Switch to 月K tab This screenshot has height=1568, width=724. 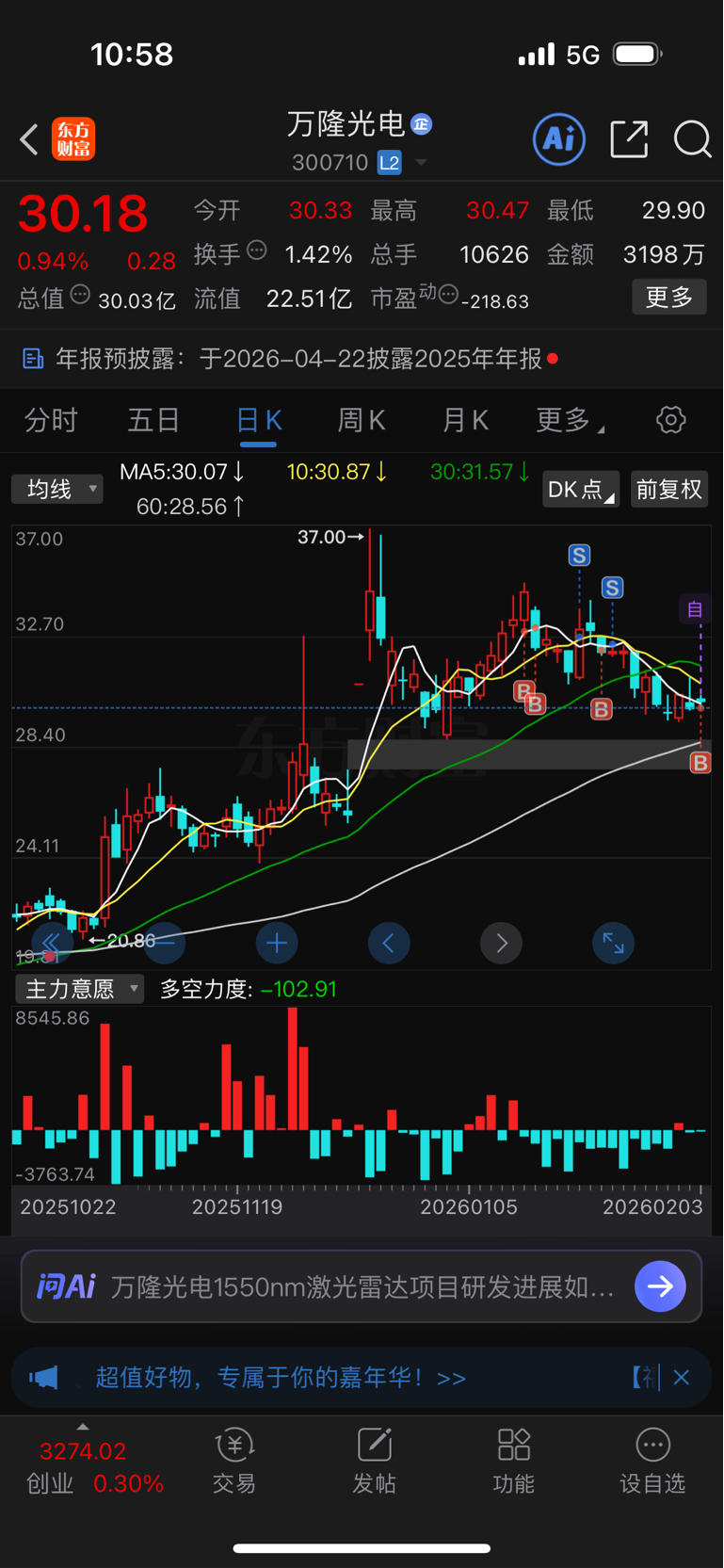(465, 420)
